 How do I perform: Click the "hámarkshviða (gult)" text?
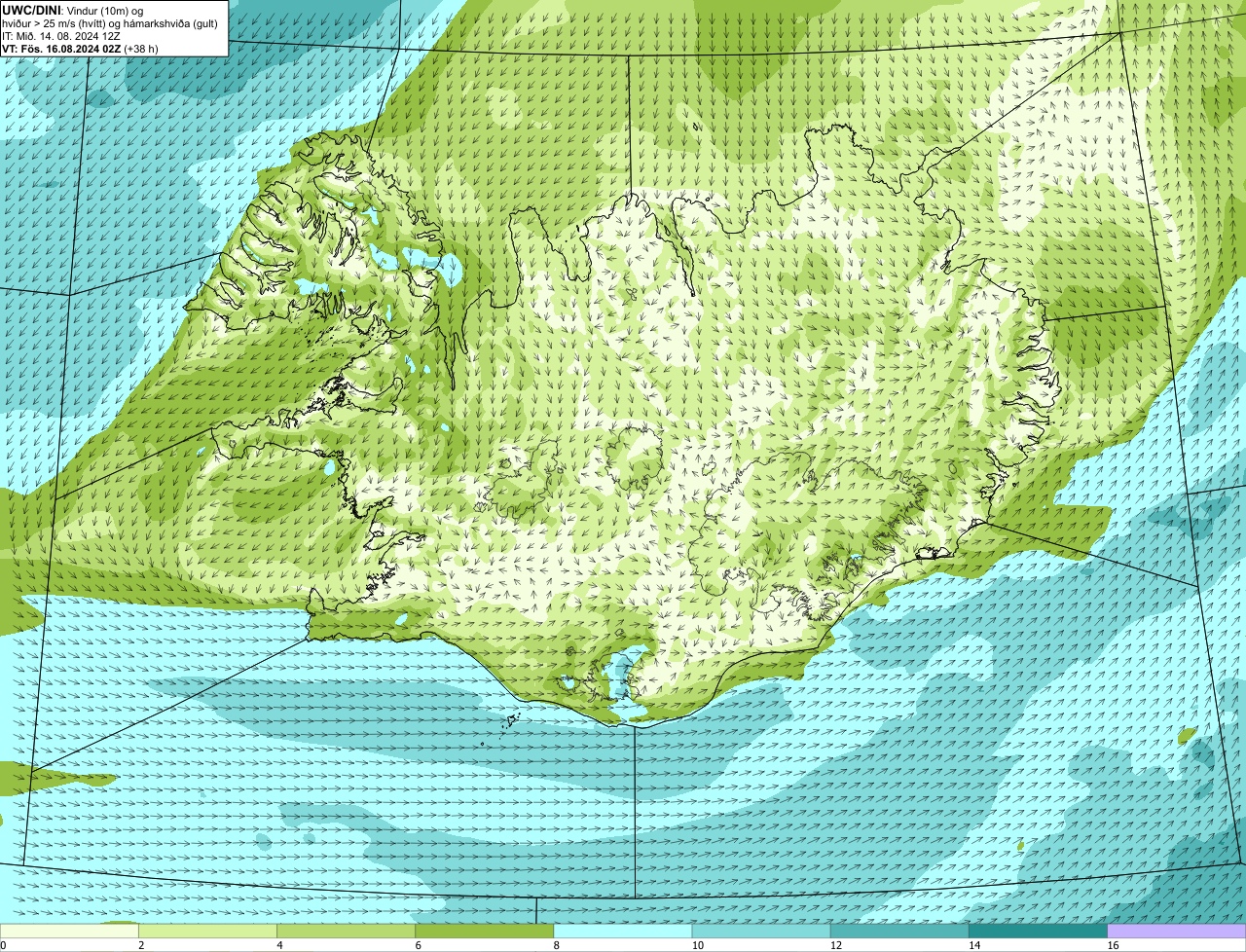tap(170, 24)
